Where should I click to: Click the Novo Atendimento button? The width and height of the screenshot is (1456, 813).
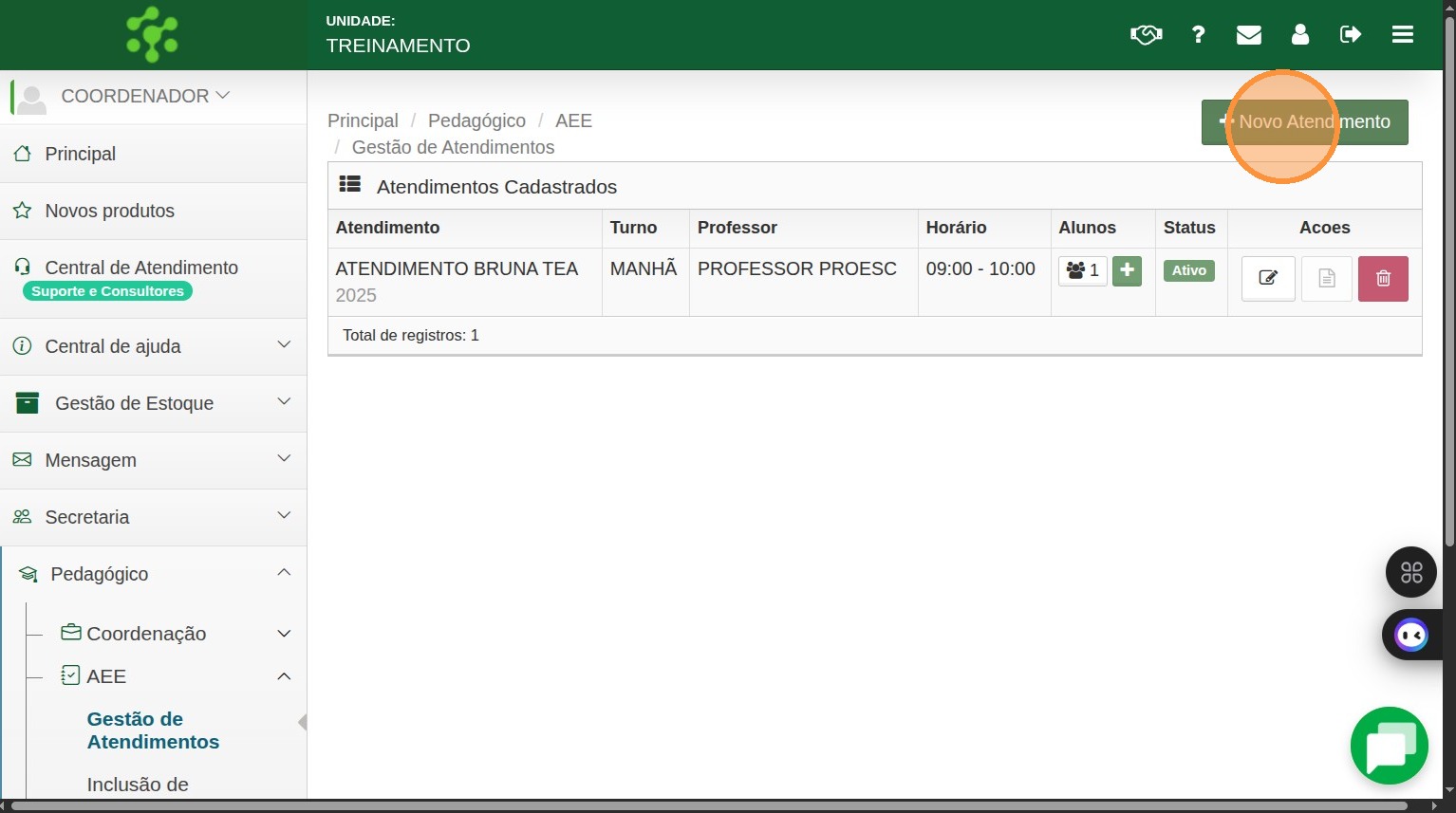[x=1305, y=122]
